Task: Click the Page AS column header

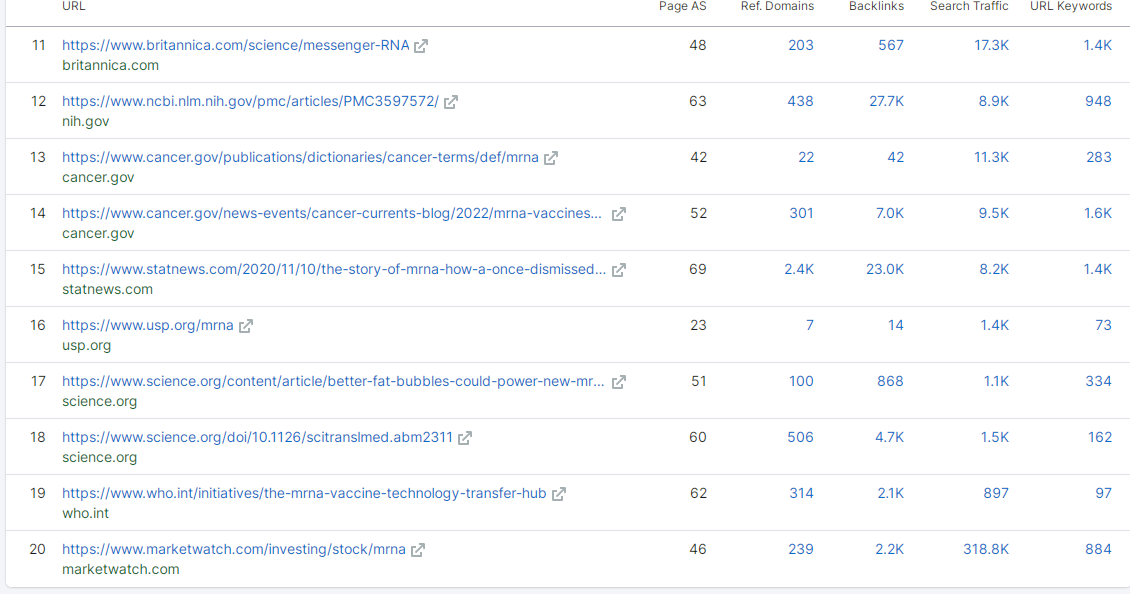Action: click(682, 6)
